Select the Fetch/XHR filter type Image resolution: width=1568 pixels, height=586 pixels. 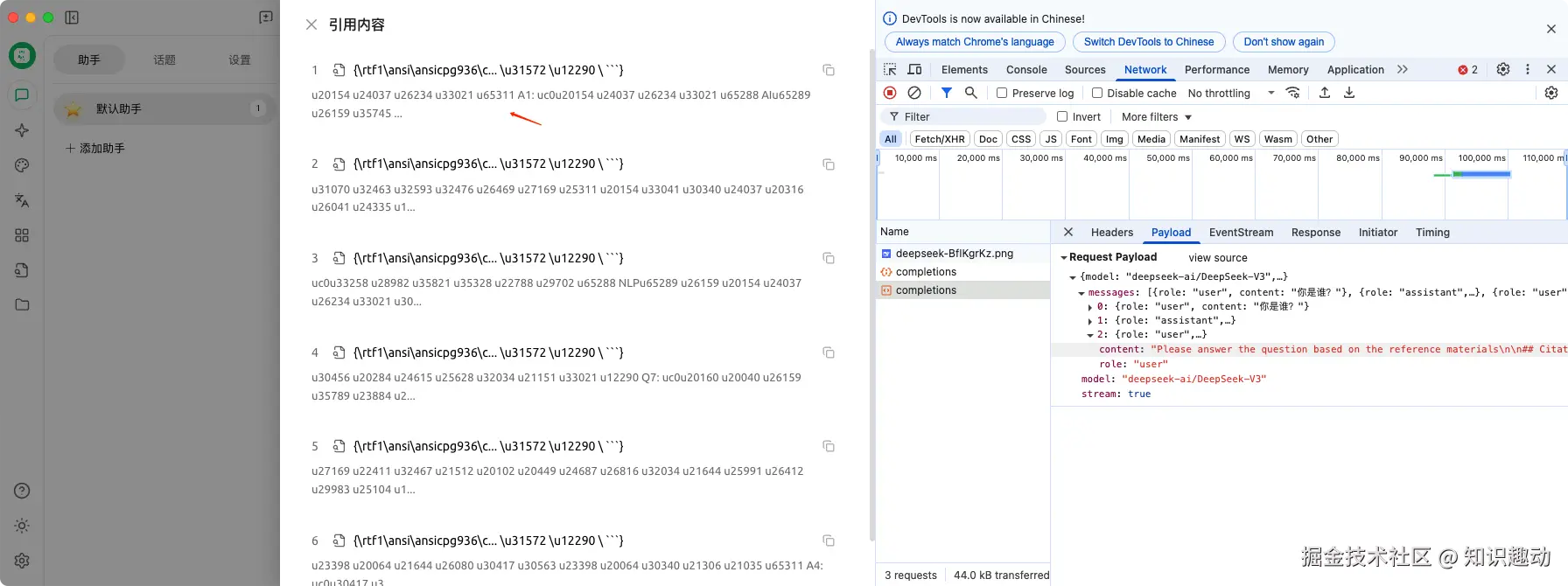[x=940, y=139]
